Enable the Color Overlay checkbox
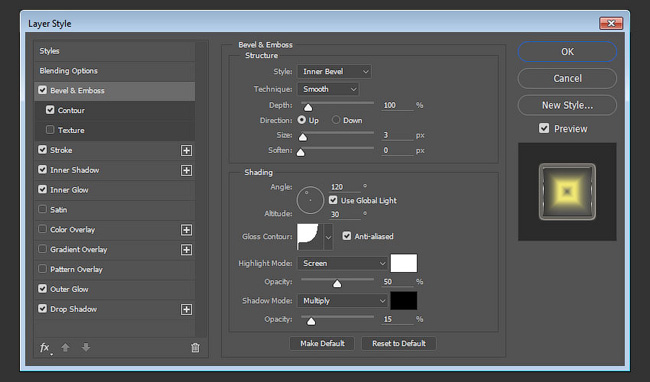 click(42, 229)
